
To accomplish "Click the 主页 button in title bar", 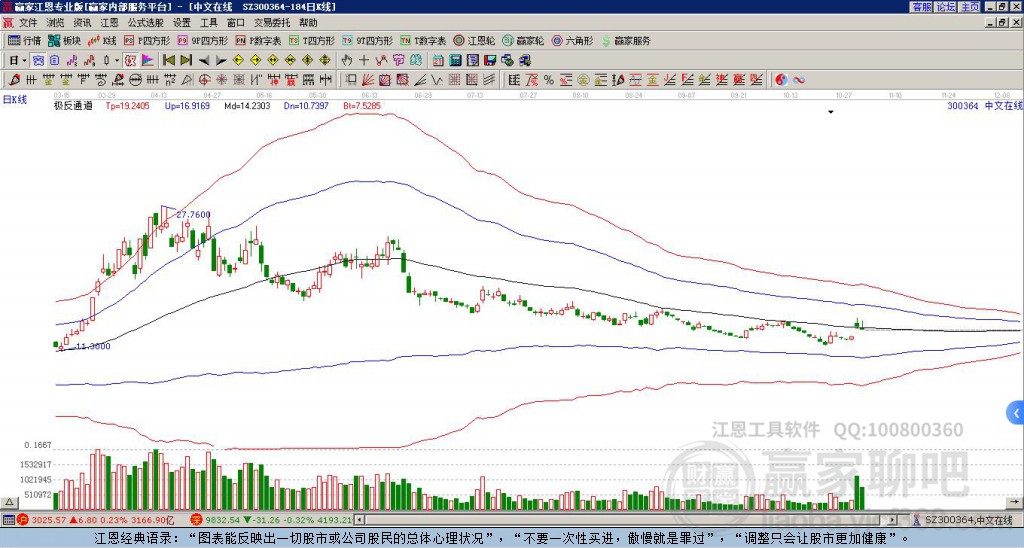I will [x=970, y=7].
